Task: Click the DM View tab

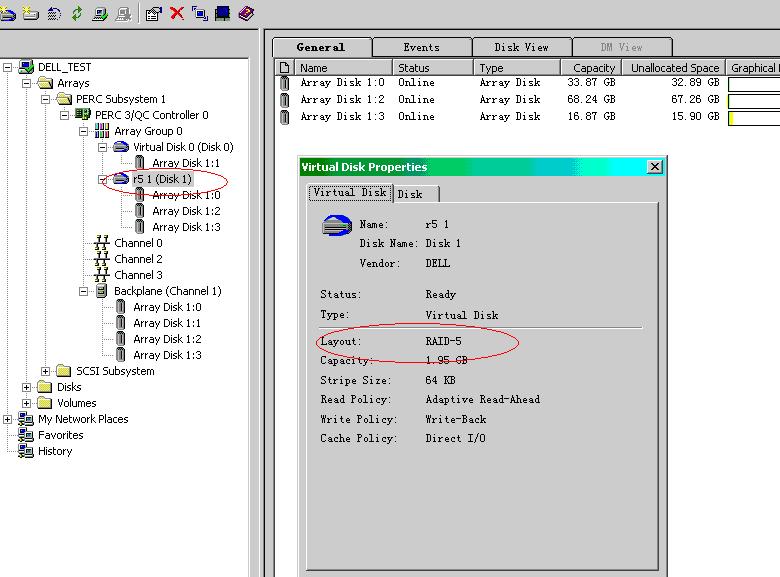Action: (x=622, y=47)
